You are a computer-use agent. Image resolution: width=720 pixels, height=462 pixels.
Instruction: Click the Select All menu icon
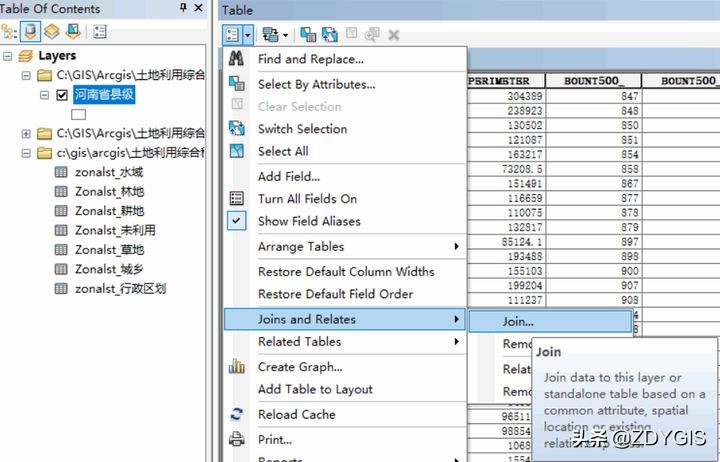pos(236,151)
